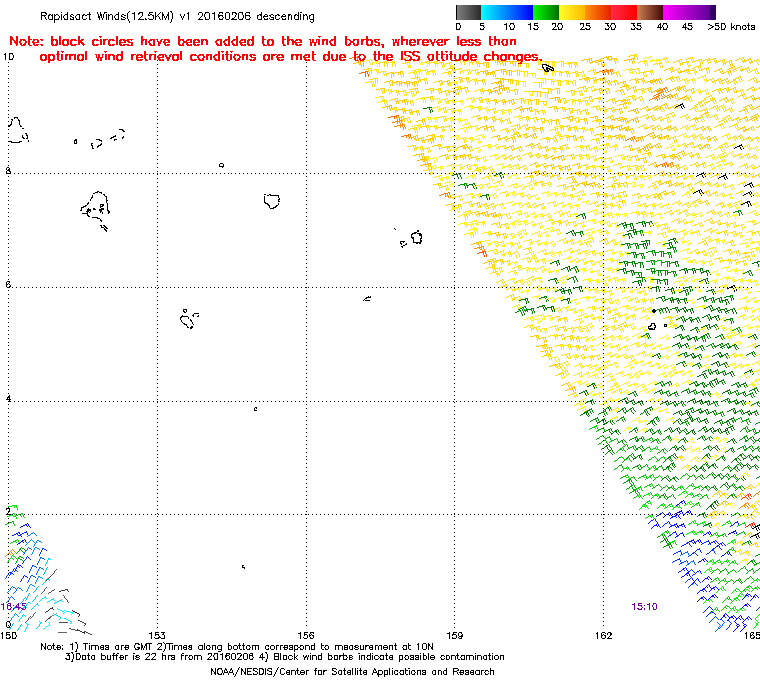Click the '150' longitude axis label
Image resolution: width=760 pixels, height=688 pixels.
(9, 635)
